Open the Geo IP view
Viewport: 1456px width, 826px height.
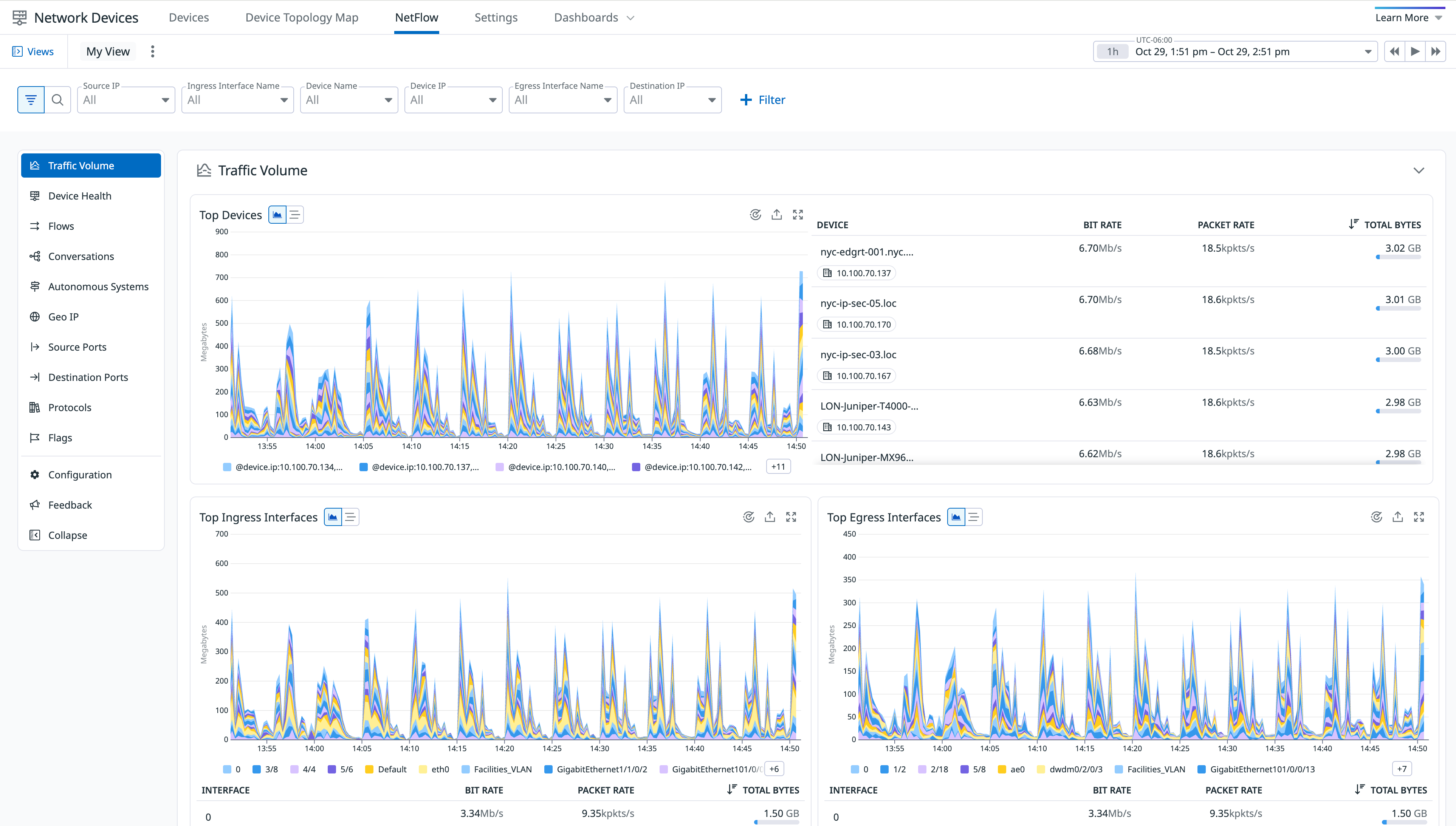pos(62,317)
